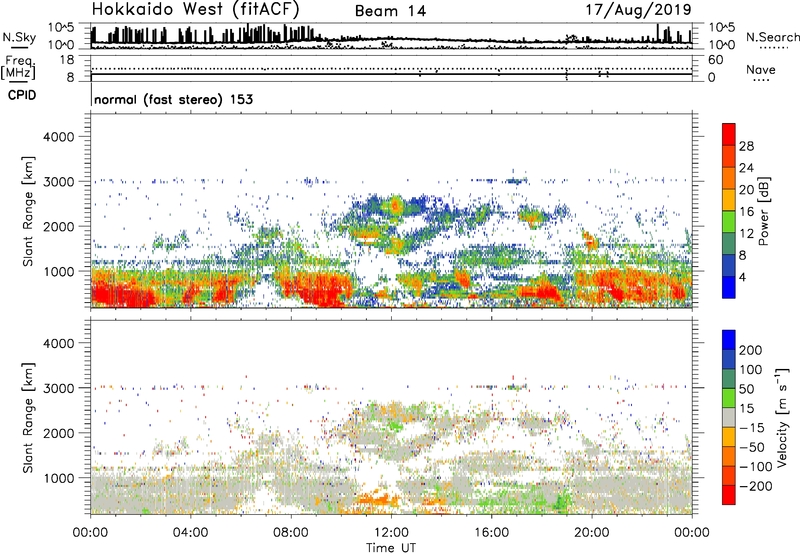The width and height of the screenshot is (800, 554).
Task: Click the '08:00' time tick label
Action: click(x=291, y=533)
